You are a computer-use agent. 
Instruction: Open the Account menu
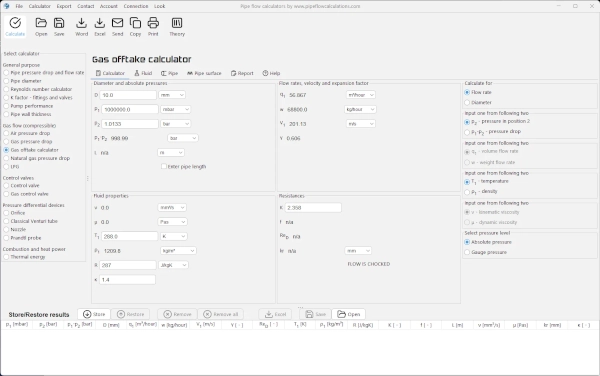(x=109, y=6)
